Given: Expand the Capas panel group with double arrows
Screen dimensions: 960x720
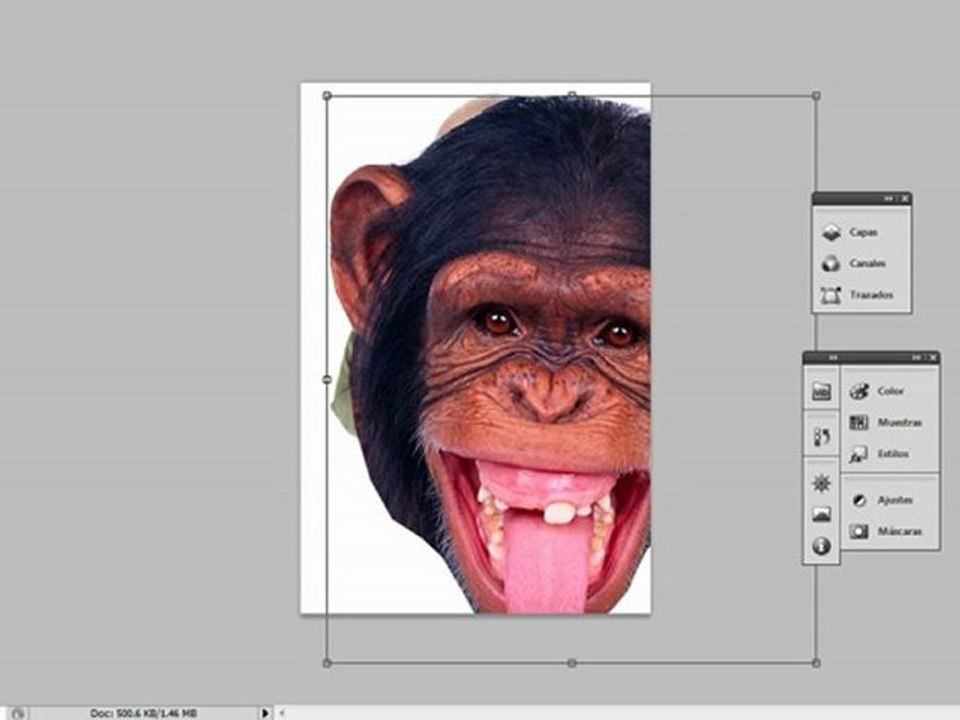Looking at the screenshot, I should click(888, 199).
